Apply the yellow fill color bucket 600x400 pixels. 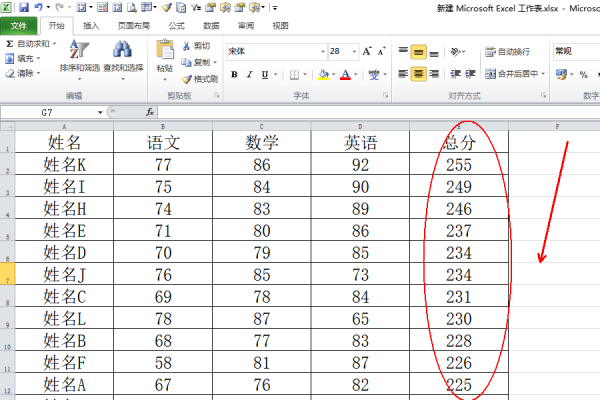point(323,75)
